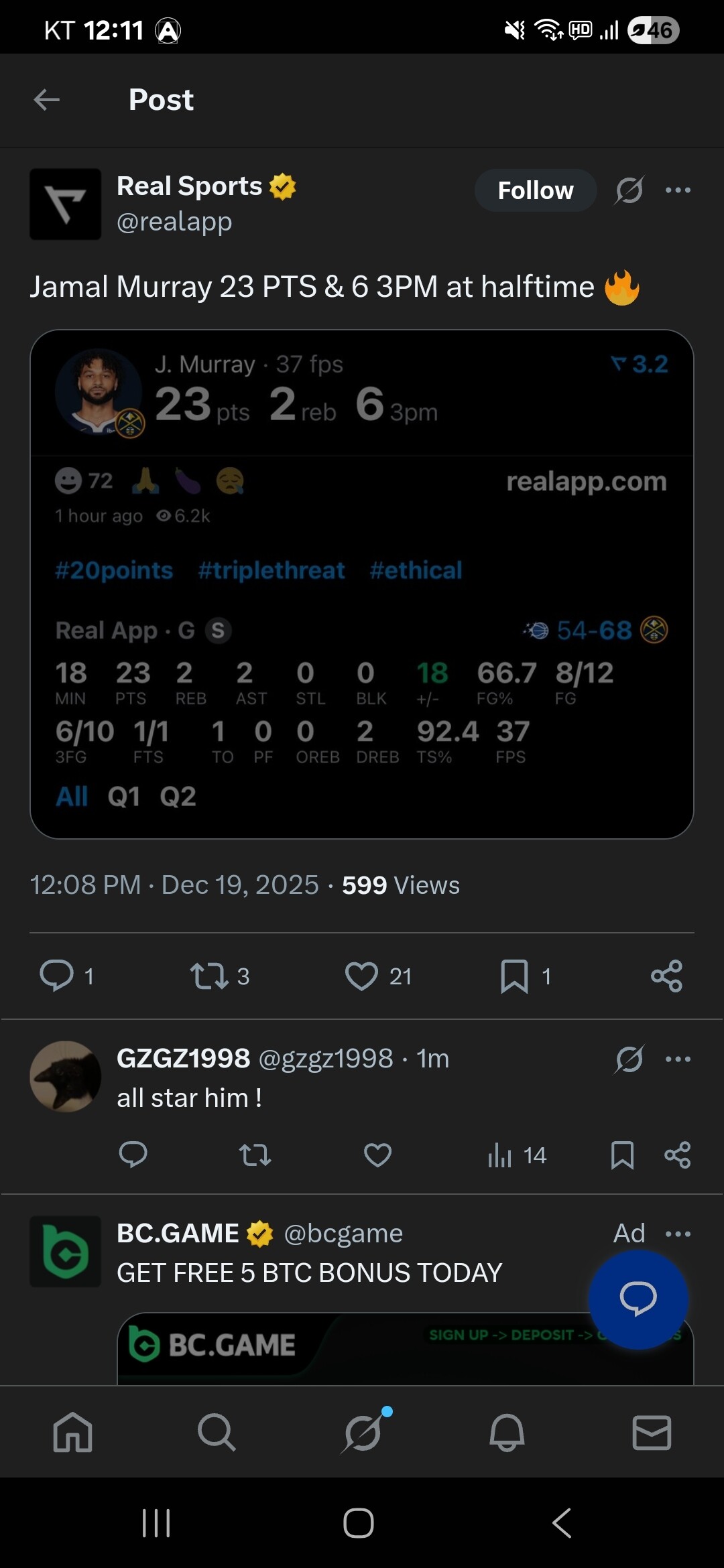
Task: Share the Real Sports post
Action: pyautogui.click(x=666, y=976)
